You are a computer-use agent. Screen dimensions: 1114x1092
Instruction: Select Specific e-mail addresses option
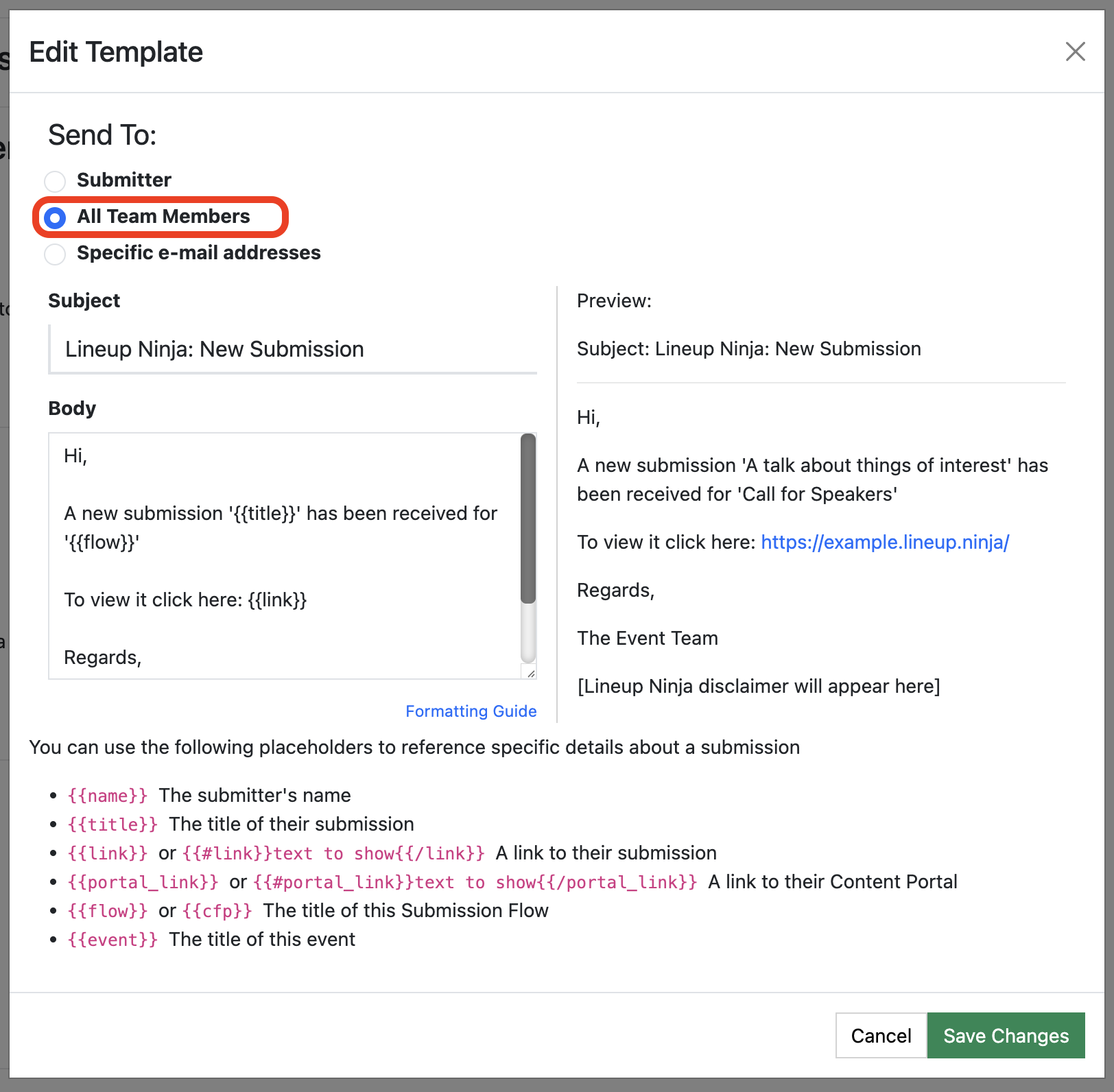[x=55, y=254]
